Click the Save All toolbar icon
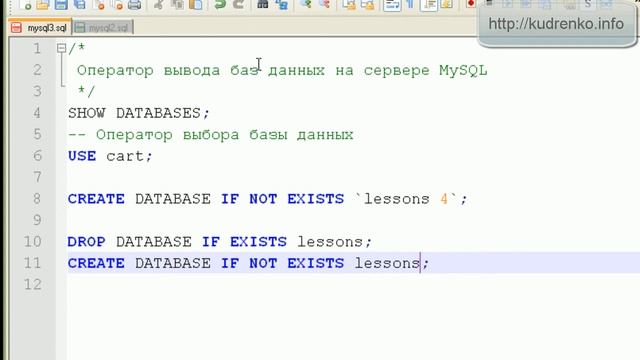Viewport: 640px width, 360px height. point(80,5)
